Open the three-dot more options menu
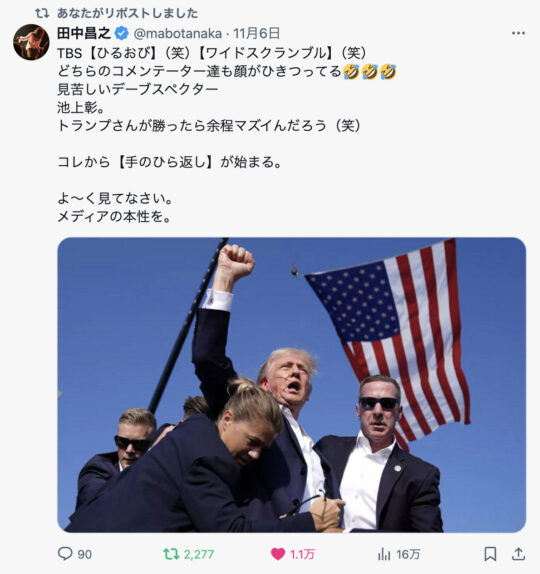540x574 pixels. pyautogui.click(x=518, y=33)
